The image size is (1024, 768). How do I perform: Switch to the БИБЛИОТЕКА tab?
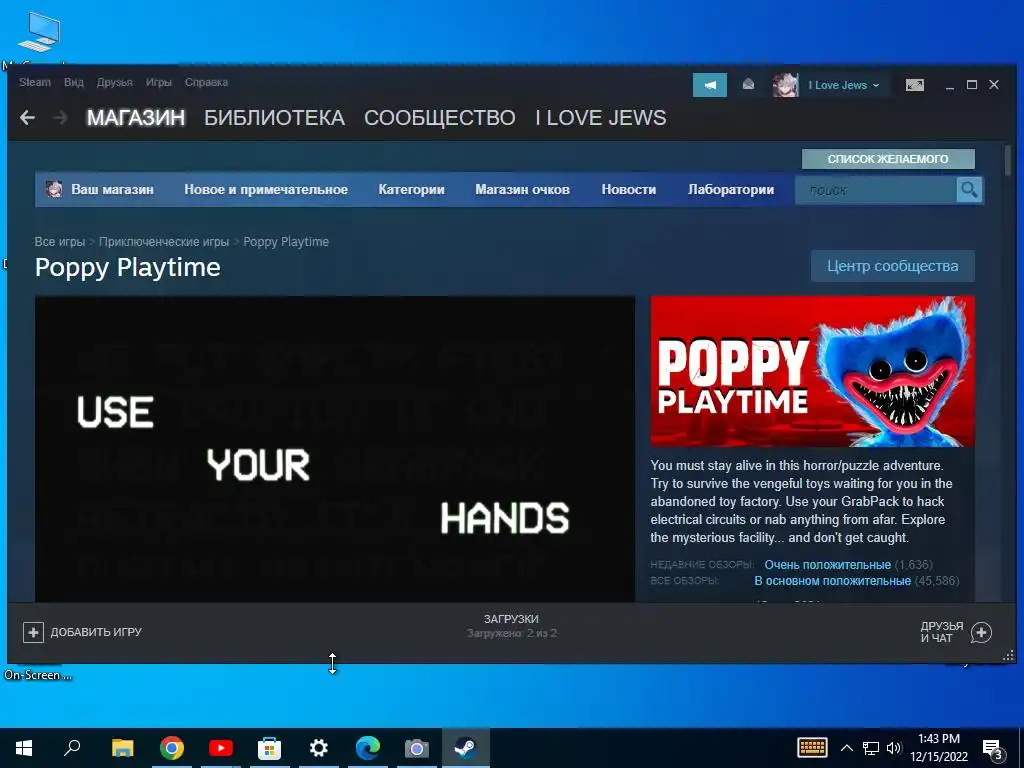coord(274,118)
